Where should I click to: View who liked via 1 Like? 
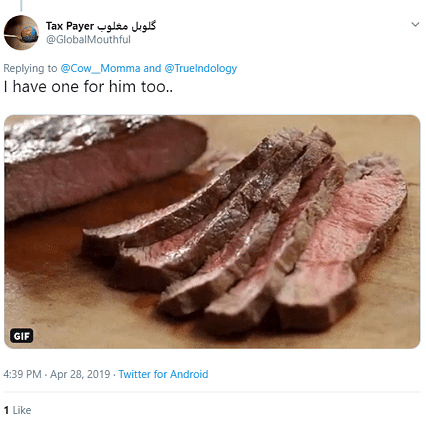[17, 410]
